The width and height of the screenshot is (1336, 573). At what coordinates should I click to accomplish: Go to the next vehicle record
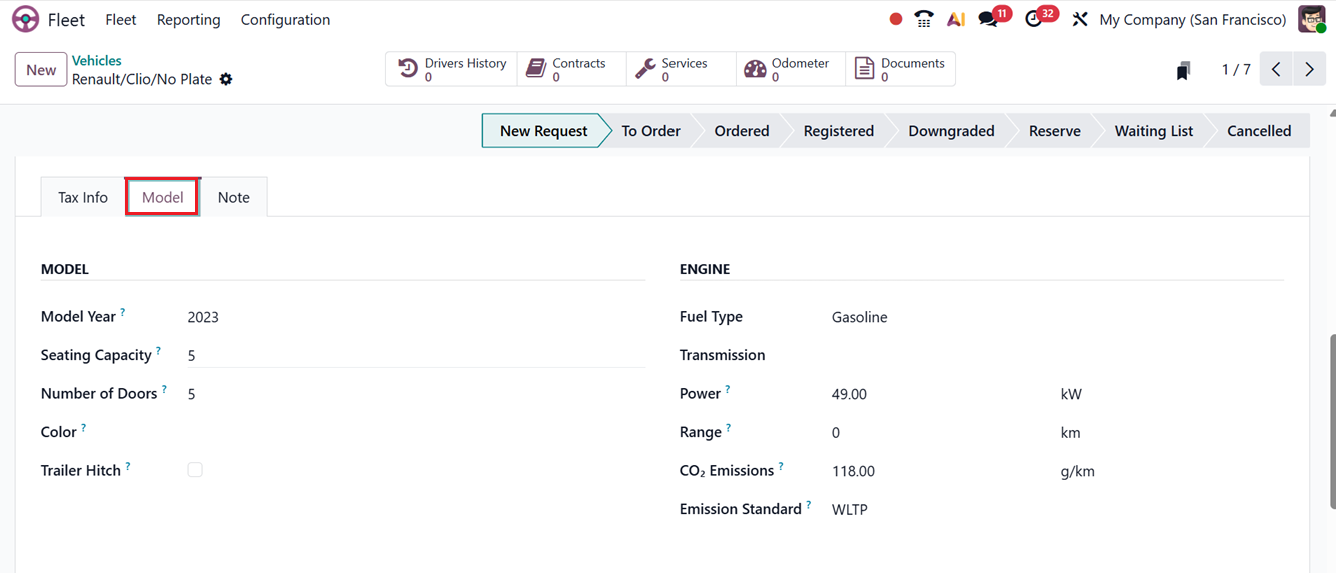[x=1309, y=70]
